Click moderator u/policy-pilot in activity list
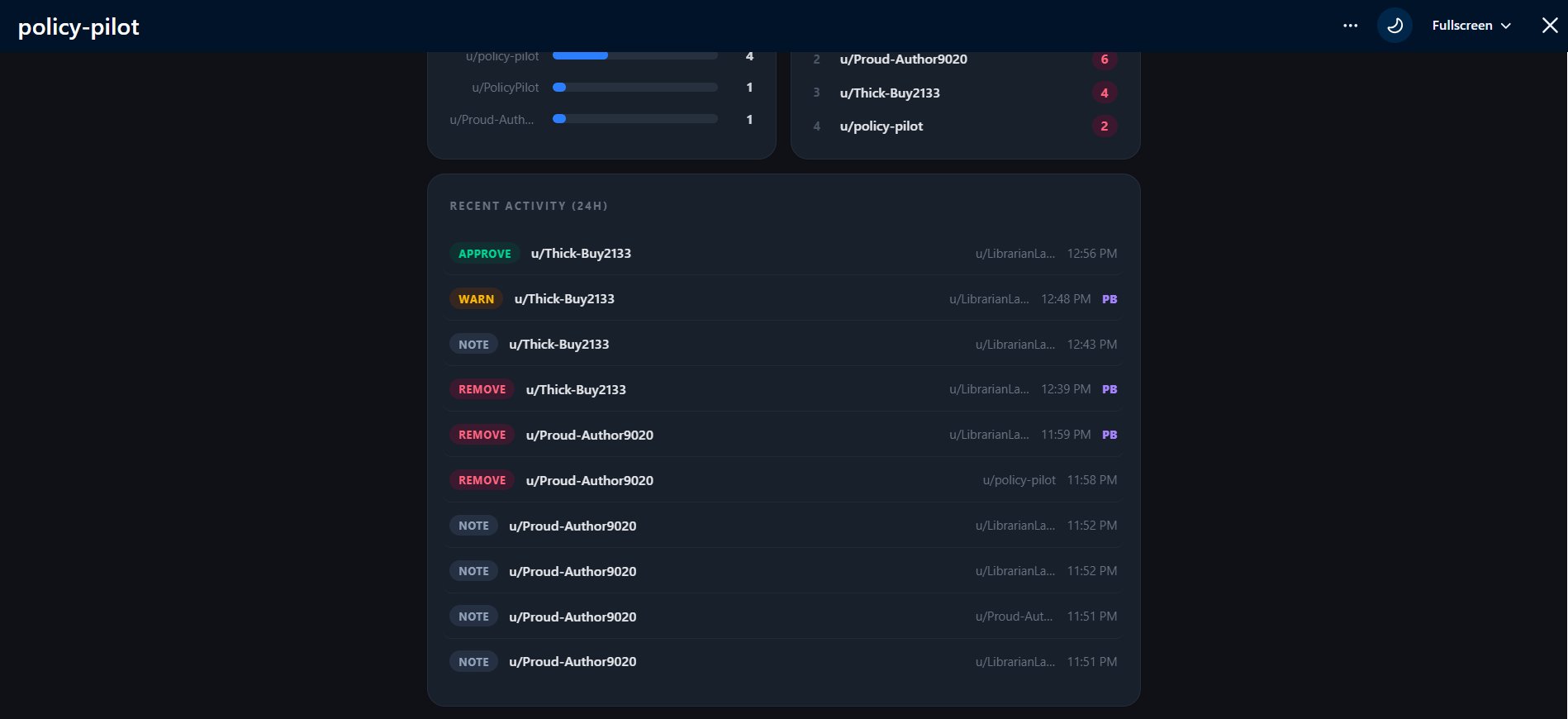This screenshot has width=1568, height=719. [1019, 480]
